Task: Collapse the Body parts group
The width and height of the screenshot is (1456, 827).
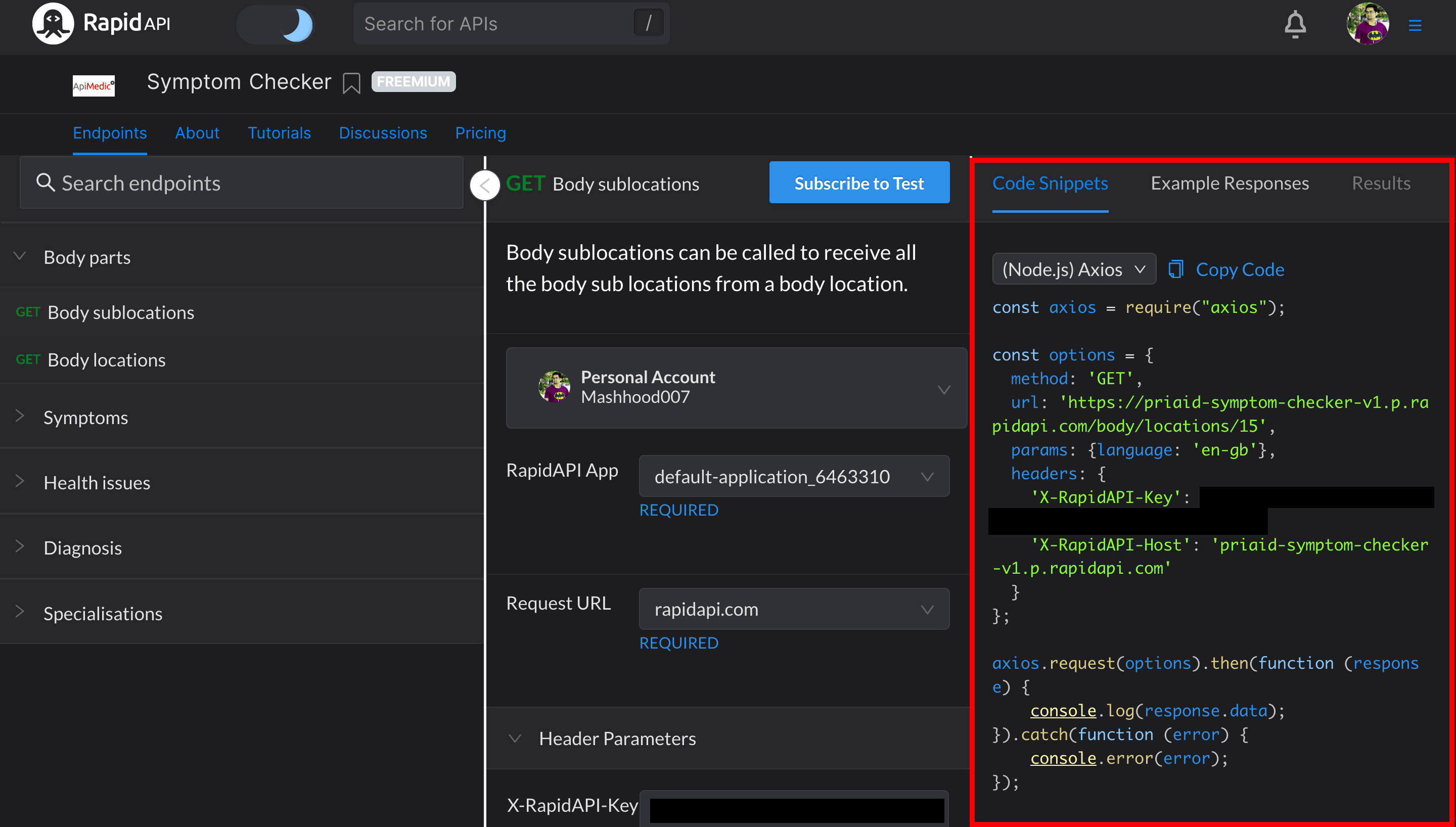Action: pyautogui.click(x=241, y=257)
